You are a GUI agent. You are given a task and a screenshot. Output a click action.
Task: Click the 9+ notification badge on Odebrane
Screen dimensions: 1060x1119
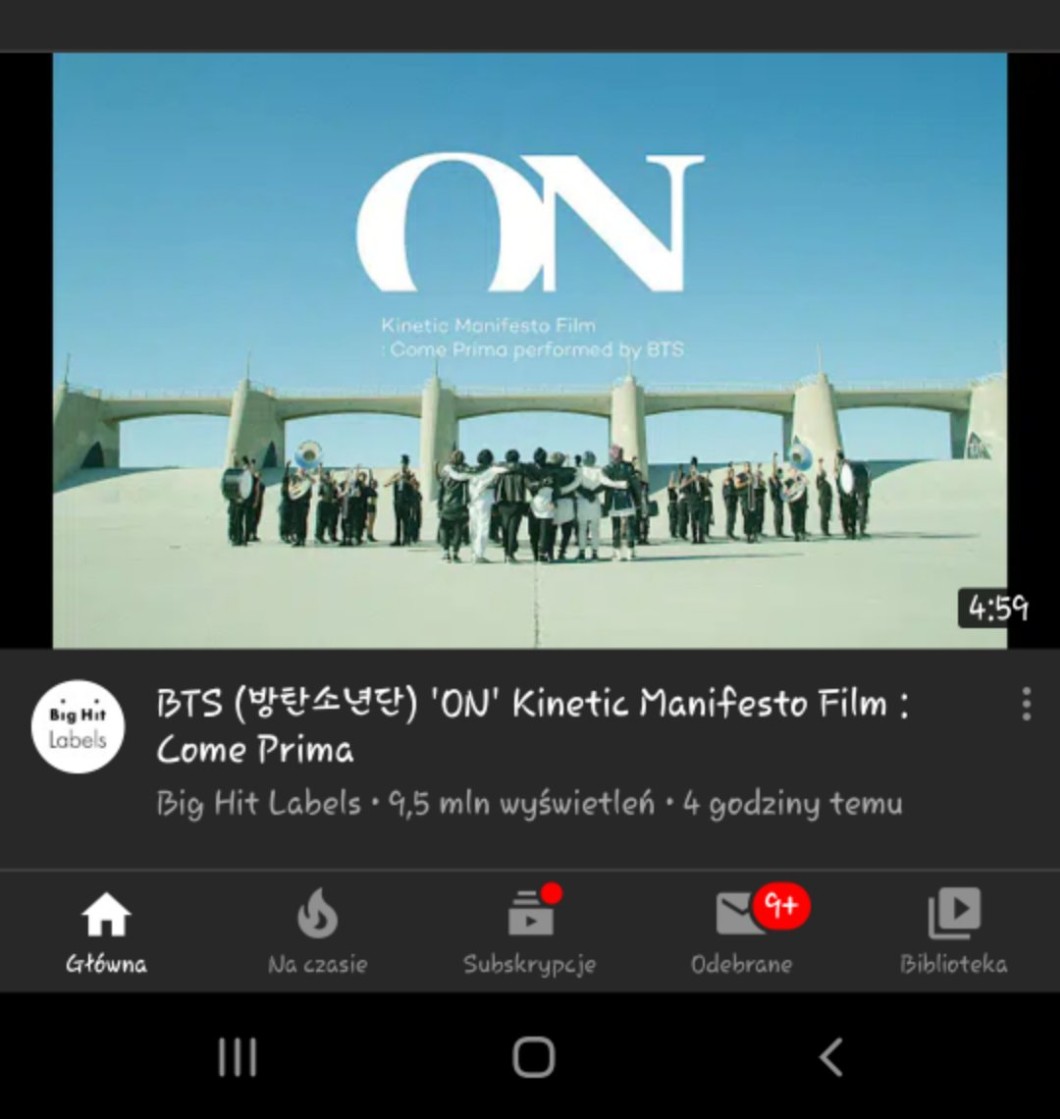pos(782,906)
